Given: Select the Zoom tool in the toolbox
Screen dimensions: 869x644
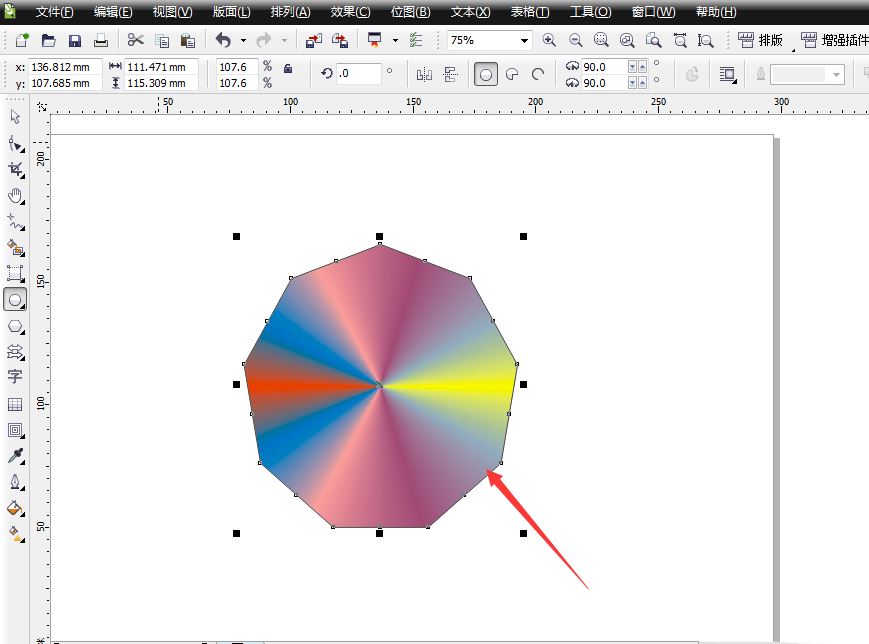Looking at the screenshot, I should click(x=14, y=195).
